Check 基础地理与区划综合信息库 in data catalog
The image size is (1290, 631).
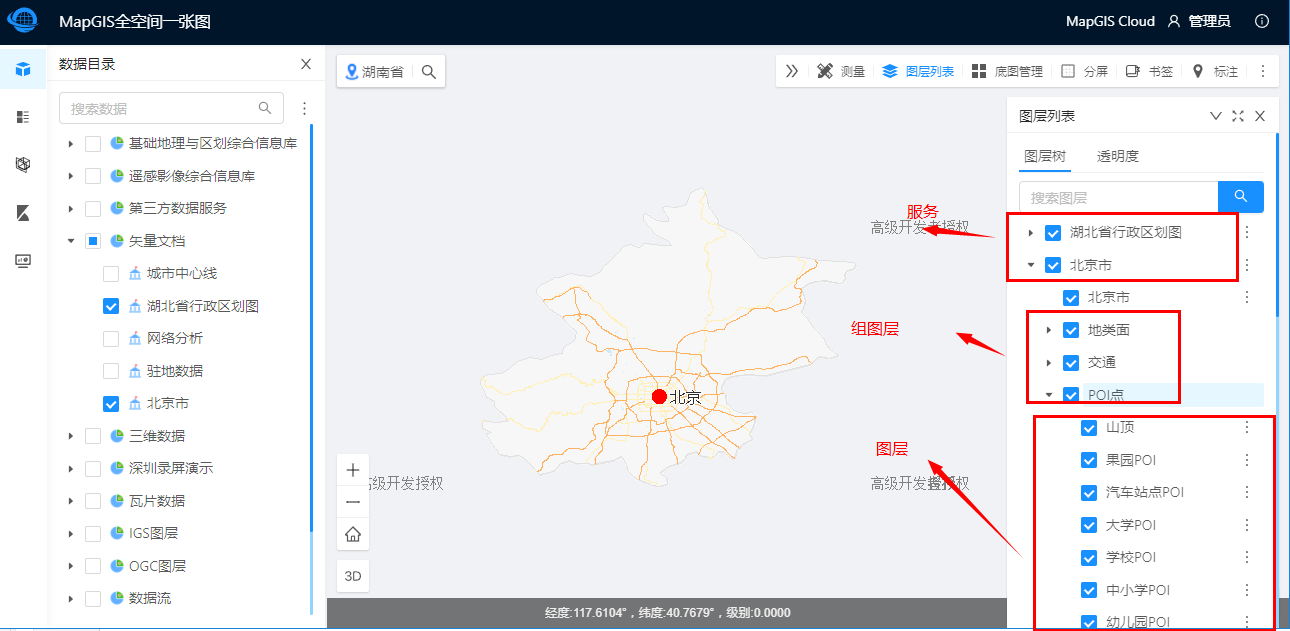click(93, 144)
